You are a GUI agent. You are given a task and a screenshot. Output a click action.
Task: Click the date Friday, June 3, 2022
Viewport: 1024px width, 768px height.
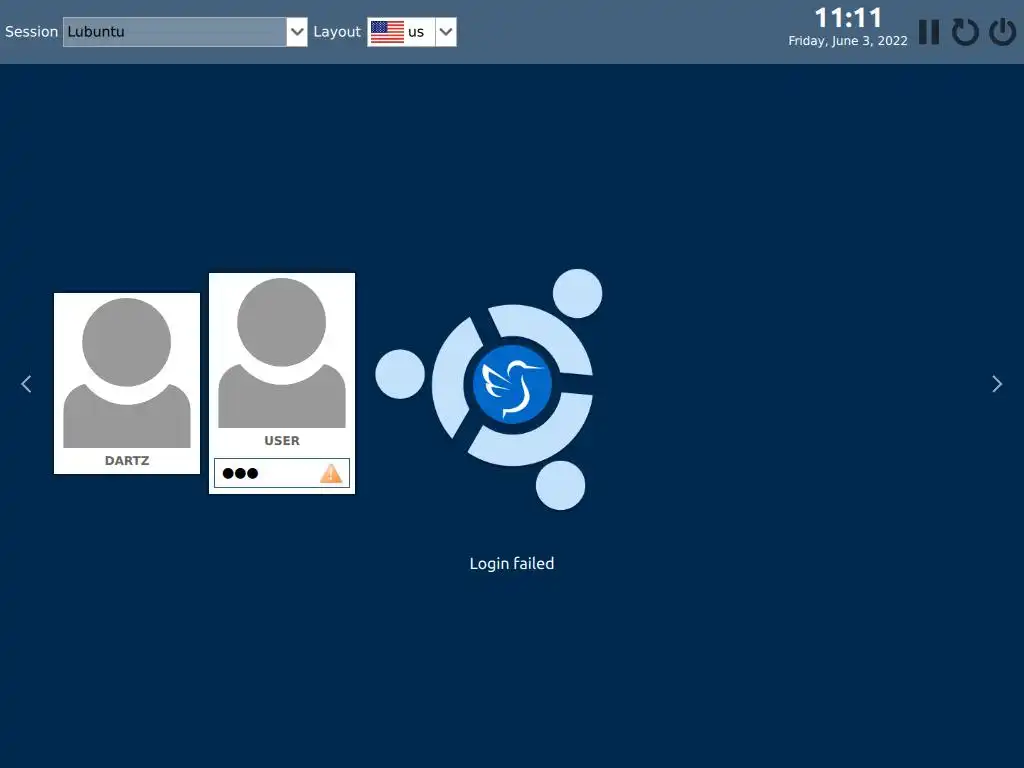coord(848,40)
